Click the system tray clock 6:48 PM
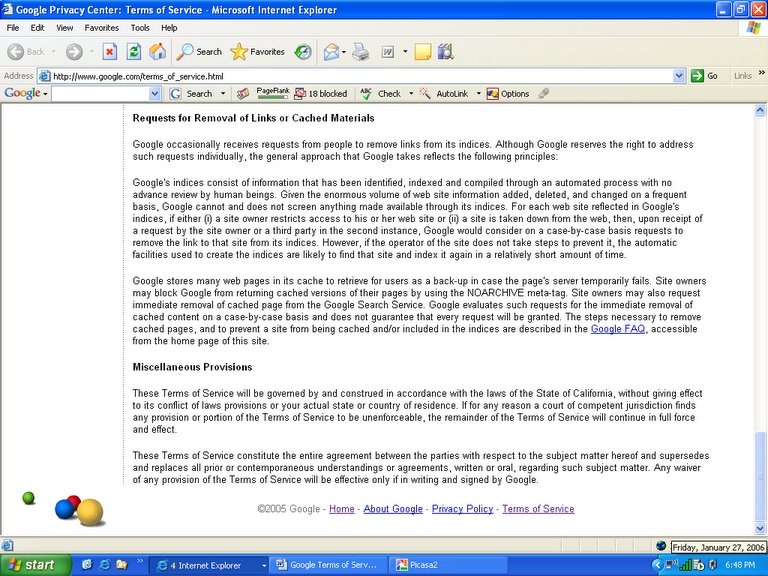The image size is (768, 576). pyautogui.click(x=740, y=565)
